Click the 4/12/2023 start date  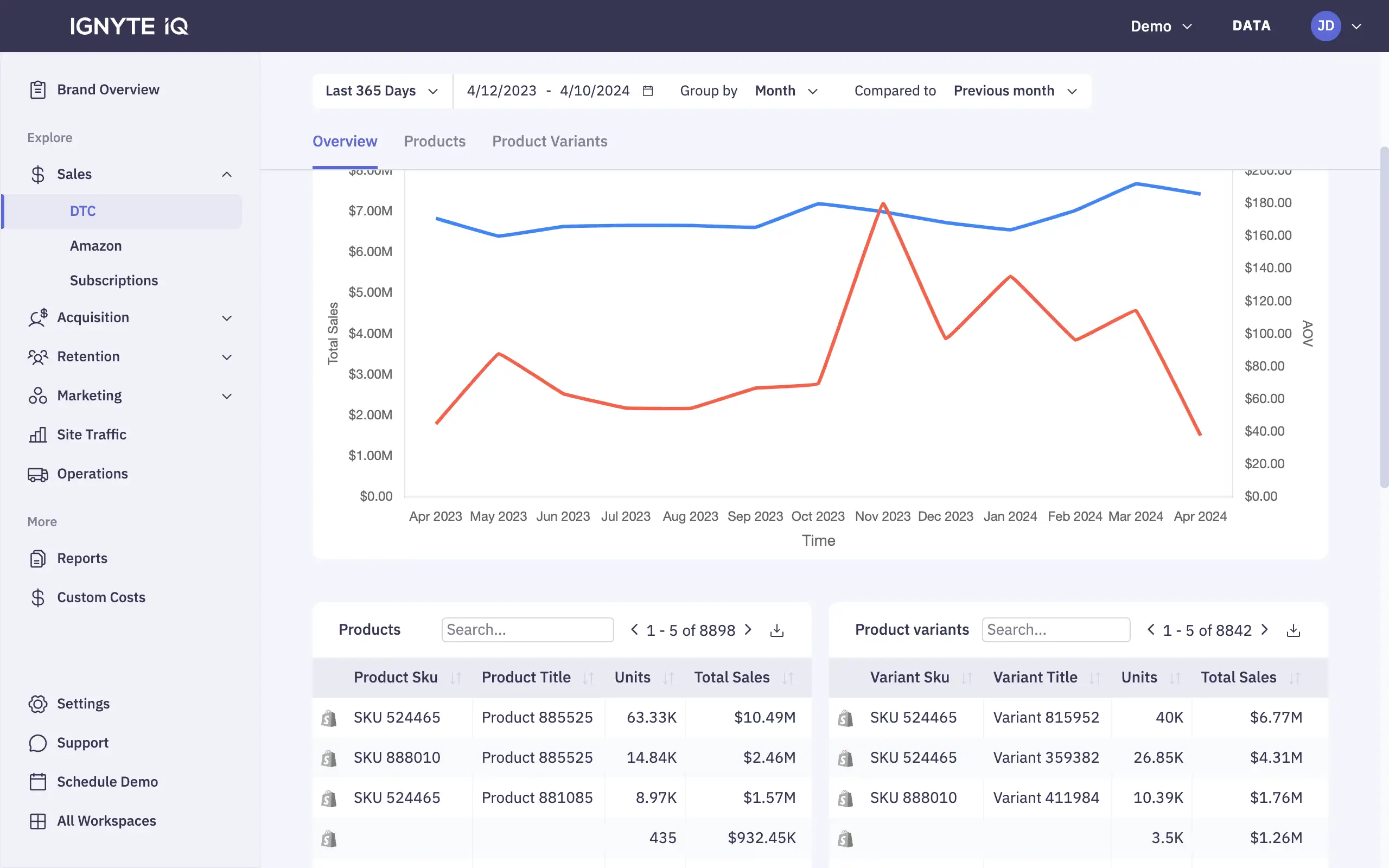pyautogui.click(x=501, y=91)
